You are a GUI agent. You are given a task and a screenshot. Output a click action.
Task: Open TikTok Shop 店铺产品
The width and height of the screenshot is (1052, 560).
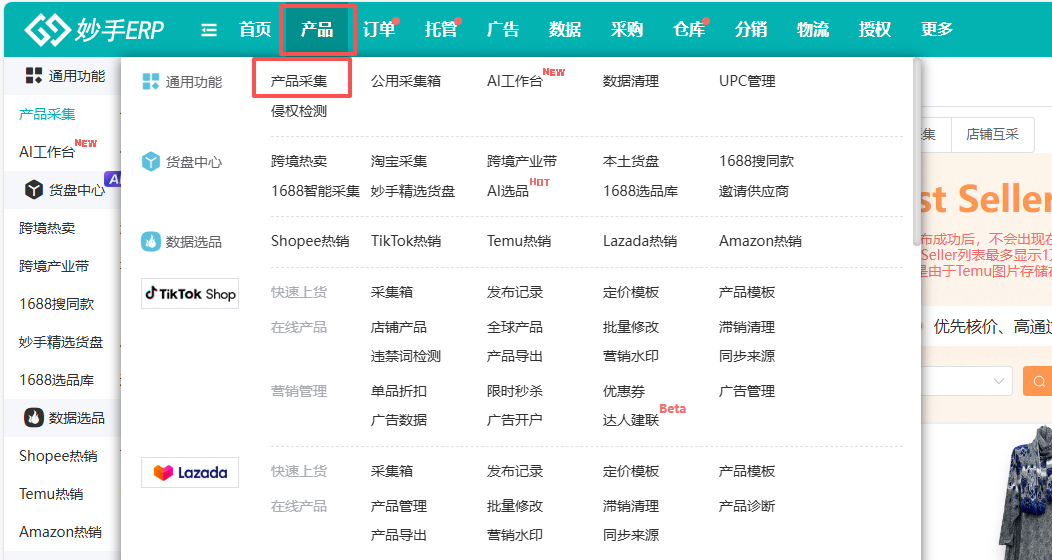point(399,327)
